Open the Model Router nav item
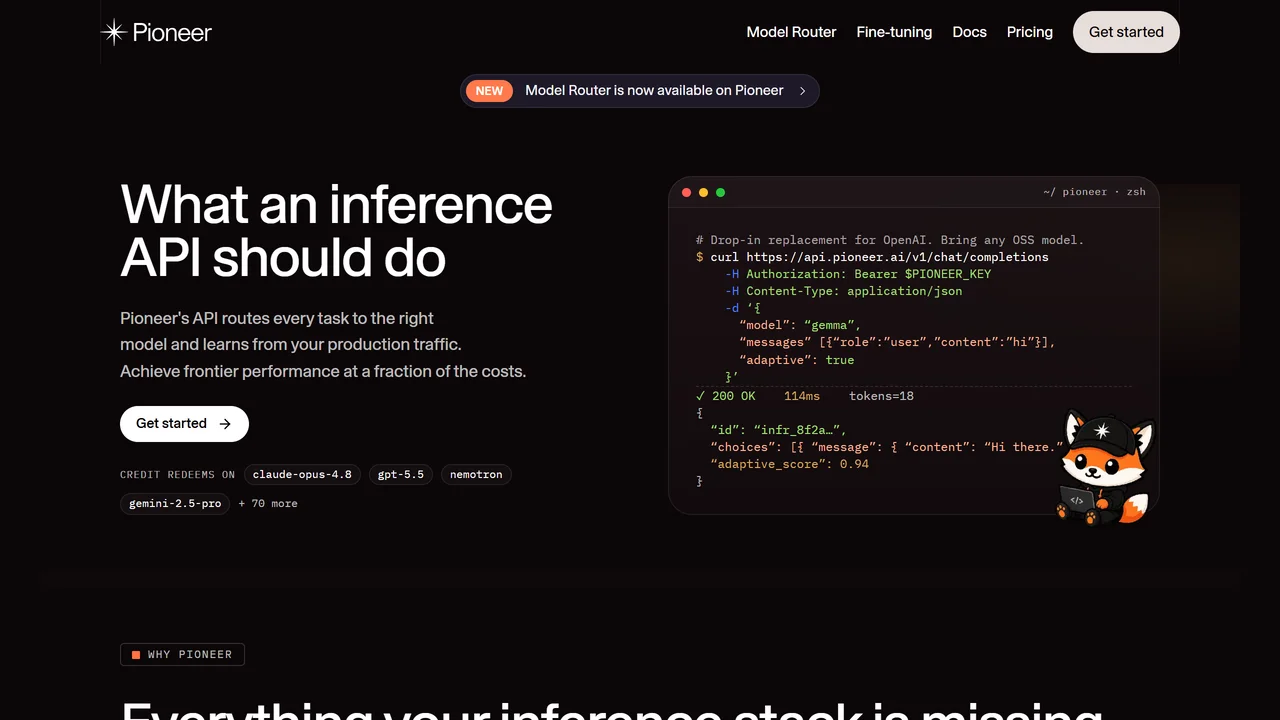 click(791, 32)
